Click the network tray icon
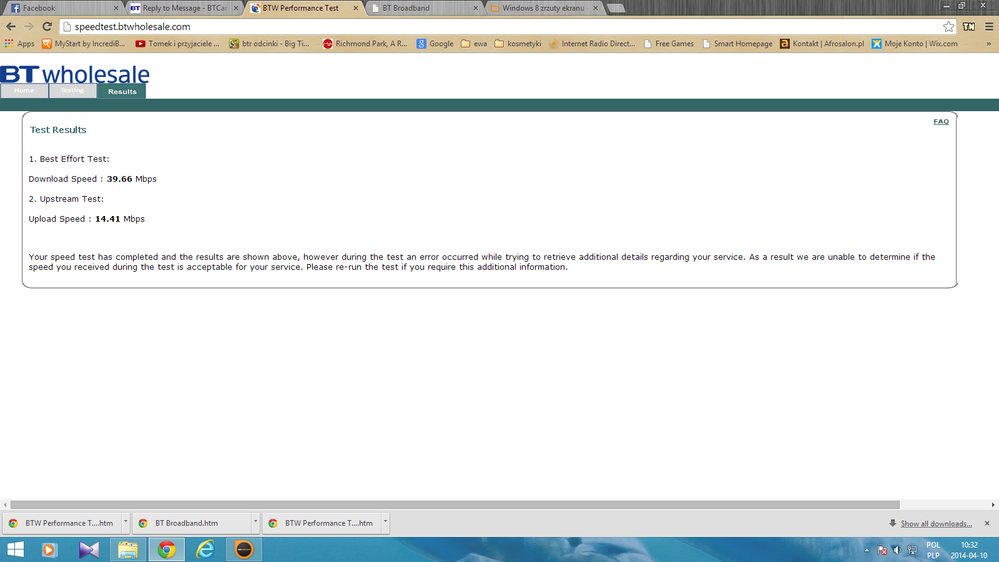The width and height of the screenshot is (999, 562). tap(912, 550)
